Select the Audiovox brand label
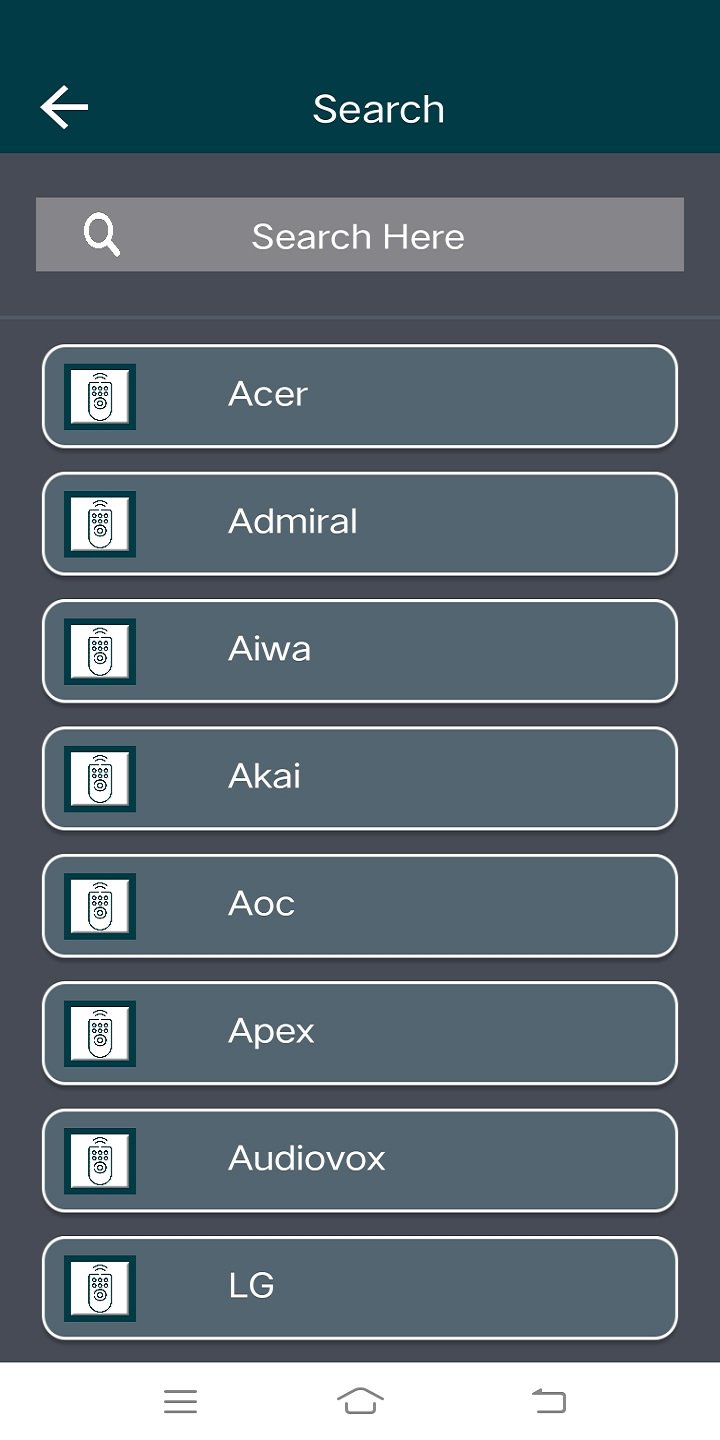Screen dimensions: 720x1440 307,1158
